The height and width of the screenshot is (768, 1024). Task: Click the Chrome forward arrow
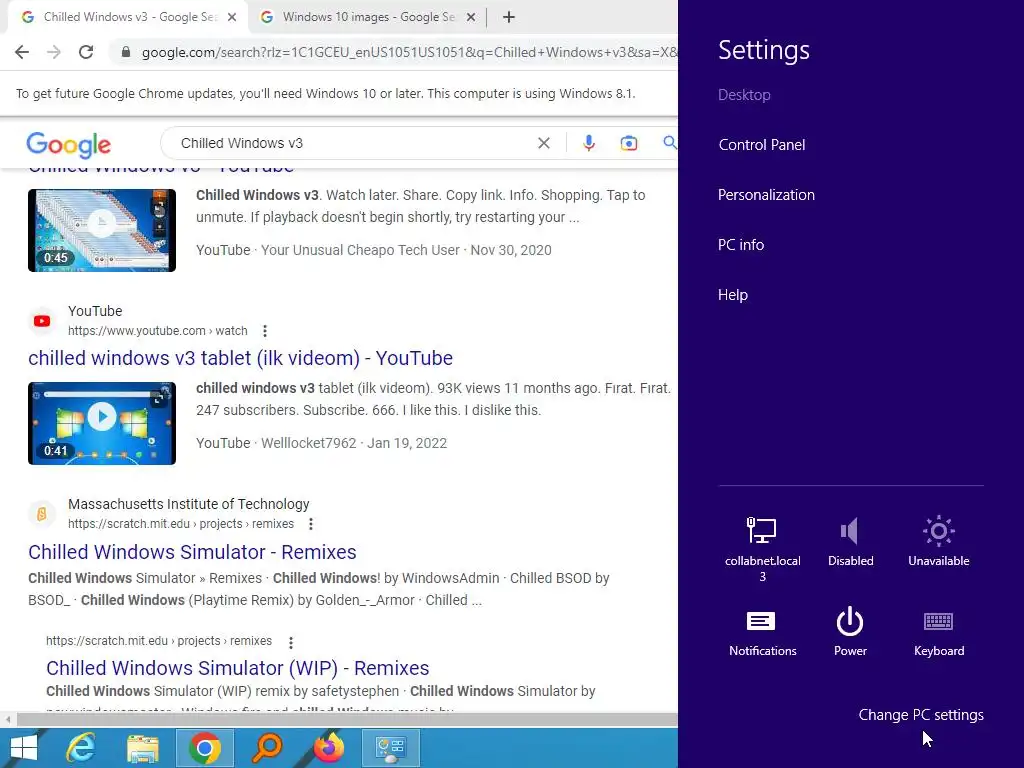[x=54, y=52]
